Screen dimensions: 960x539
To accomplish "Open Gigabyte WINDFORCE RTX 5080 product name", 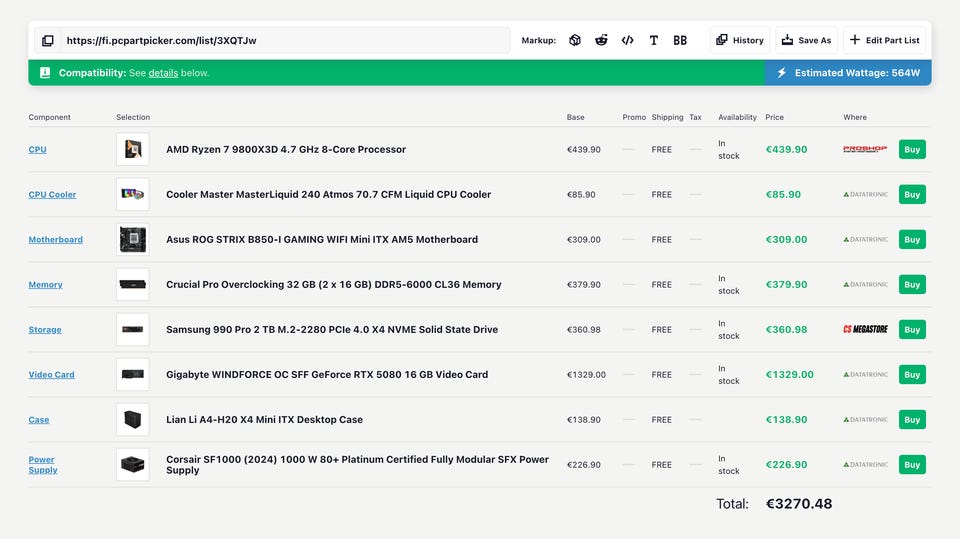I will [x=327, y=375].
